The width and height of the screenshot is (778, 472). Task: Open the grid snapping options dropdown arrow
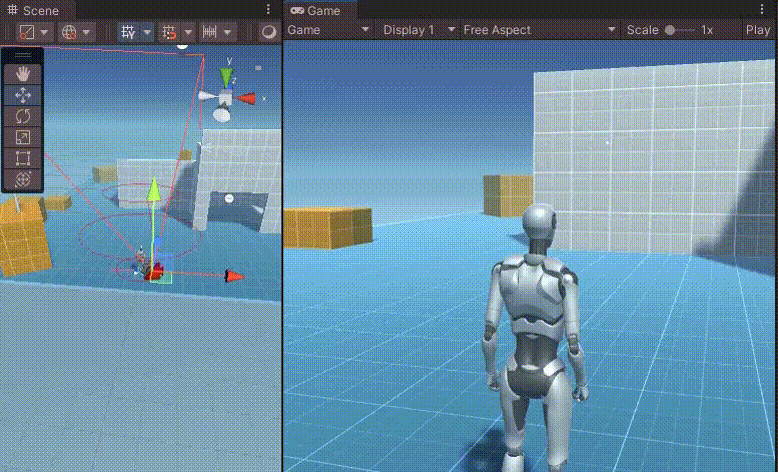click(x=189, y=32)
